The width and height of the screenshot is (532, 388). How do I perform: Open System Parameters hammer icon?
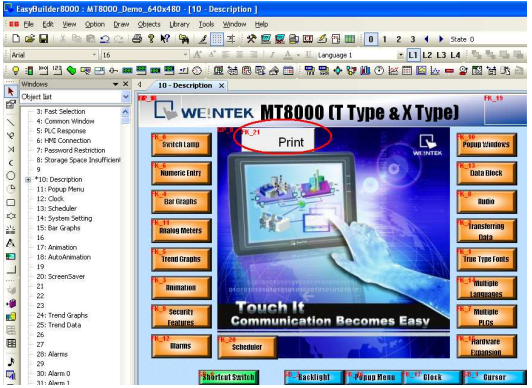(x=251, y=39)
